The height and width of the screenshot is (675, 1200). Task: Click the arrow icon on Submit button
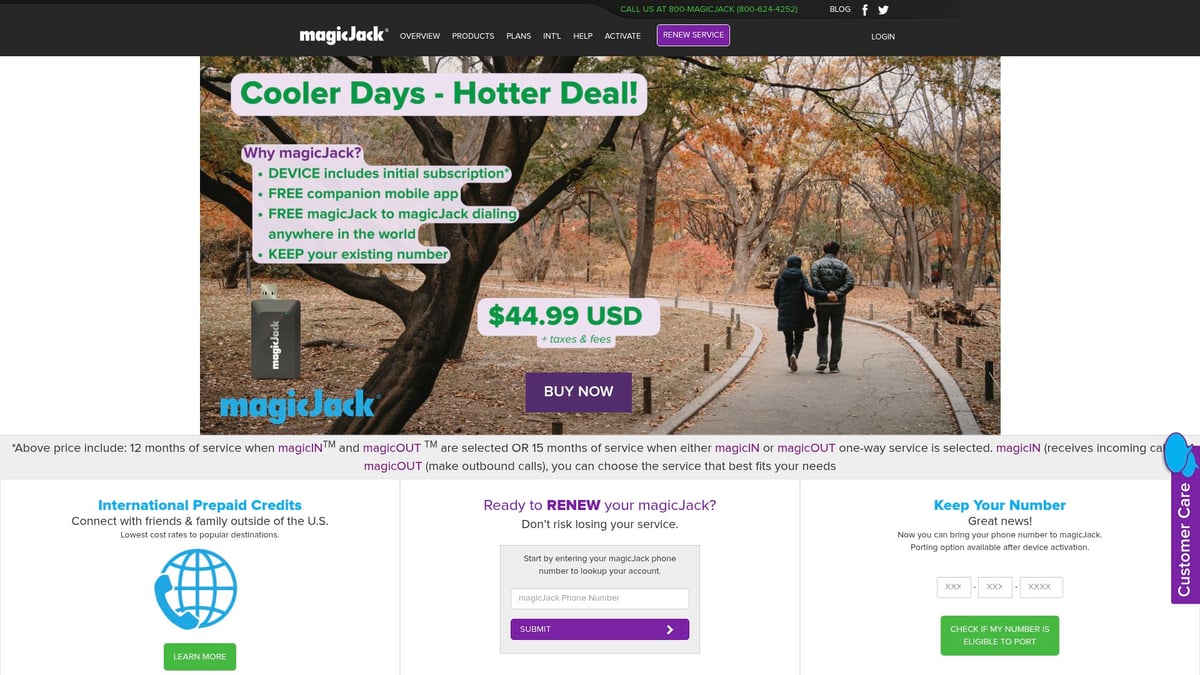pos(670,630)
